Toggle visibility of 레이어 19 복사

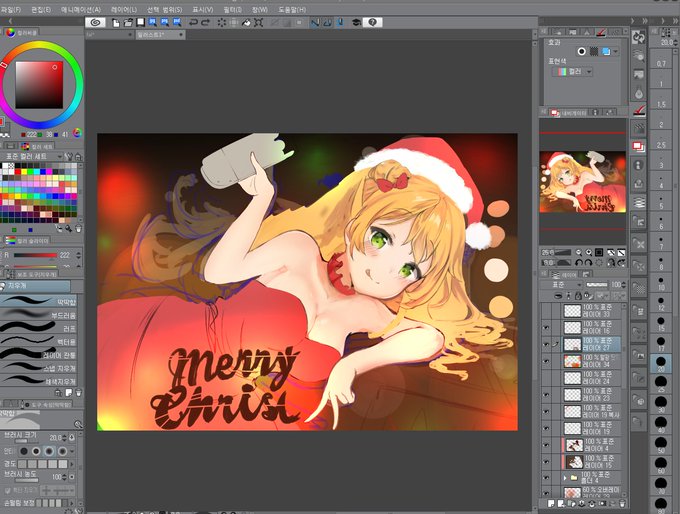[546, 412]
